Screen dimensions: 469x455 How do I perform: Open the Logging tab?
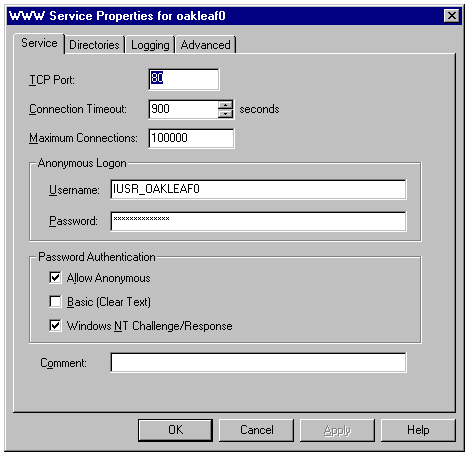coord(150,45)
